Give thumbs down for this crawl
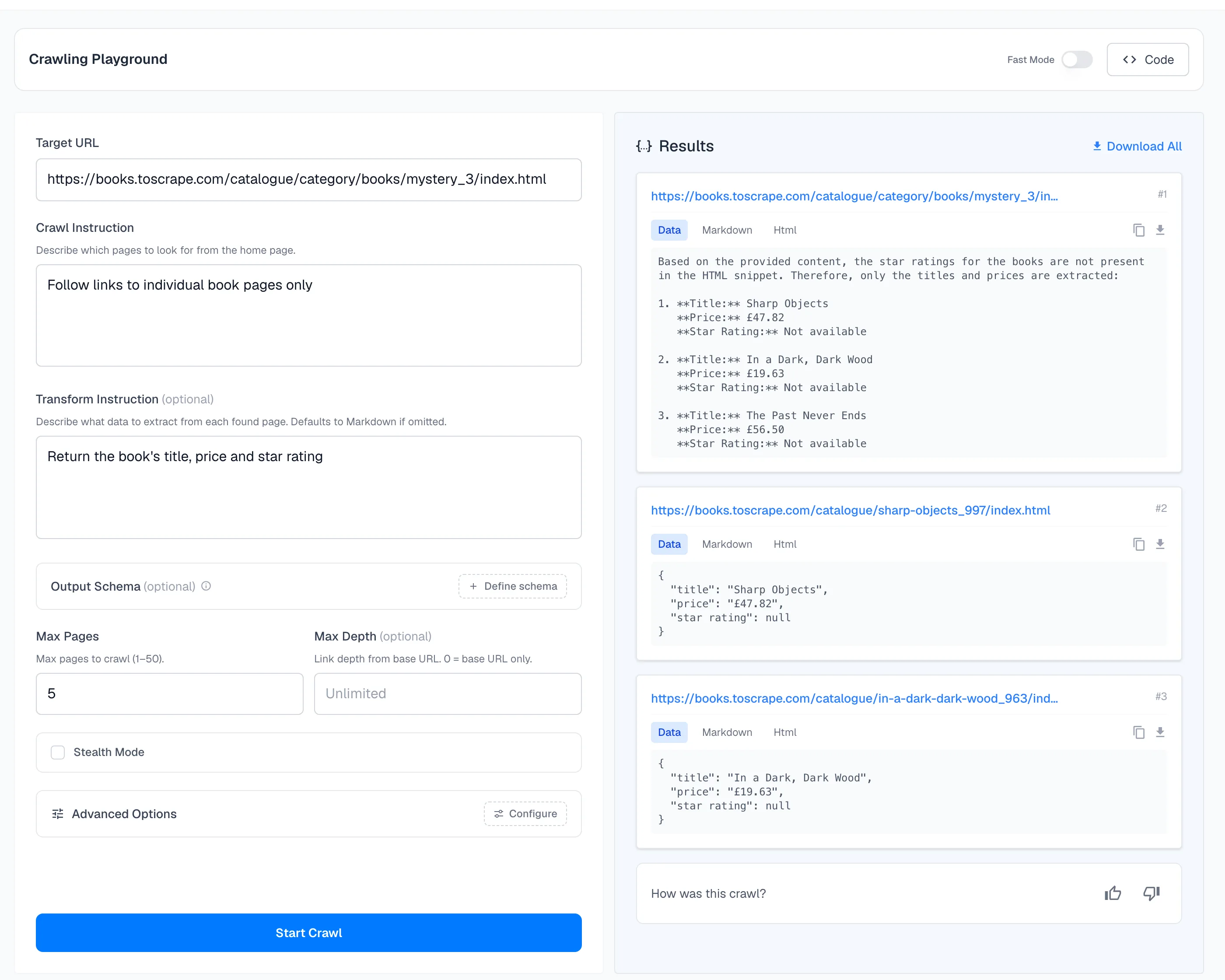1225x980 pixels. [1151, 894]
